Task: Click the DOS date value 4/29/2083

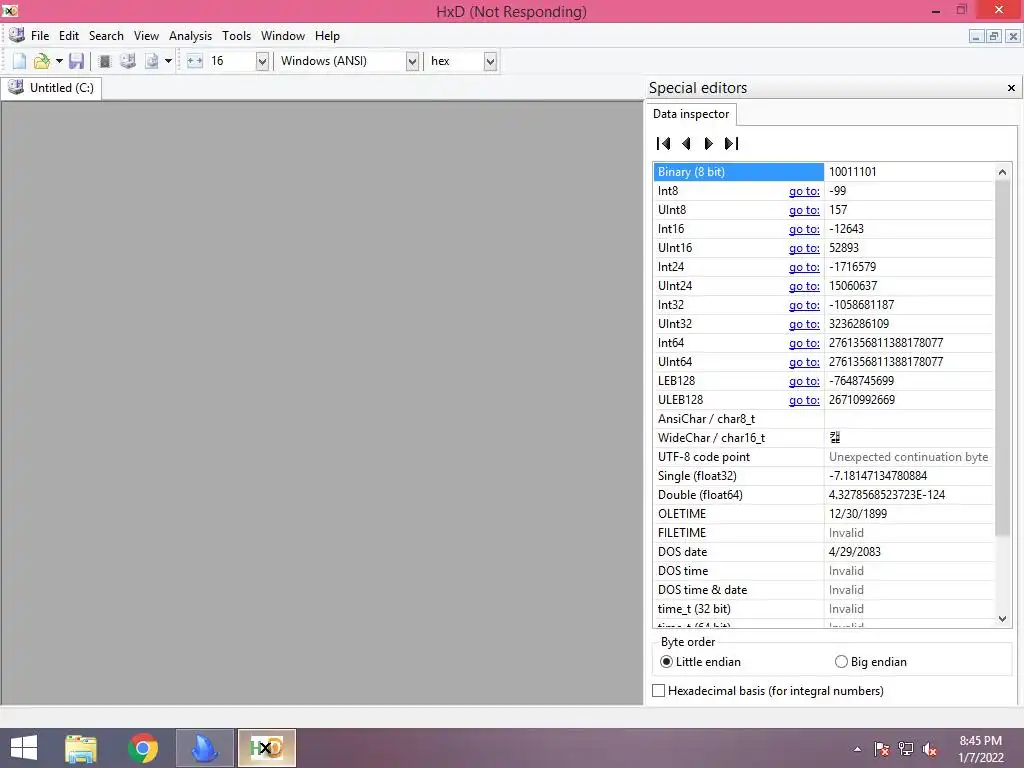Action: (854, 552)
